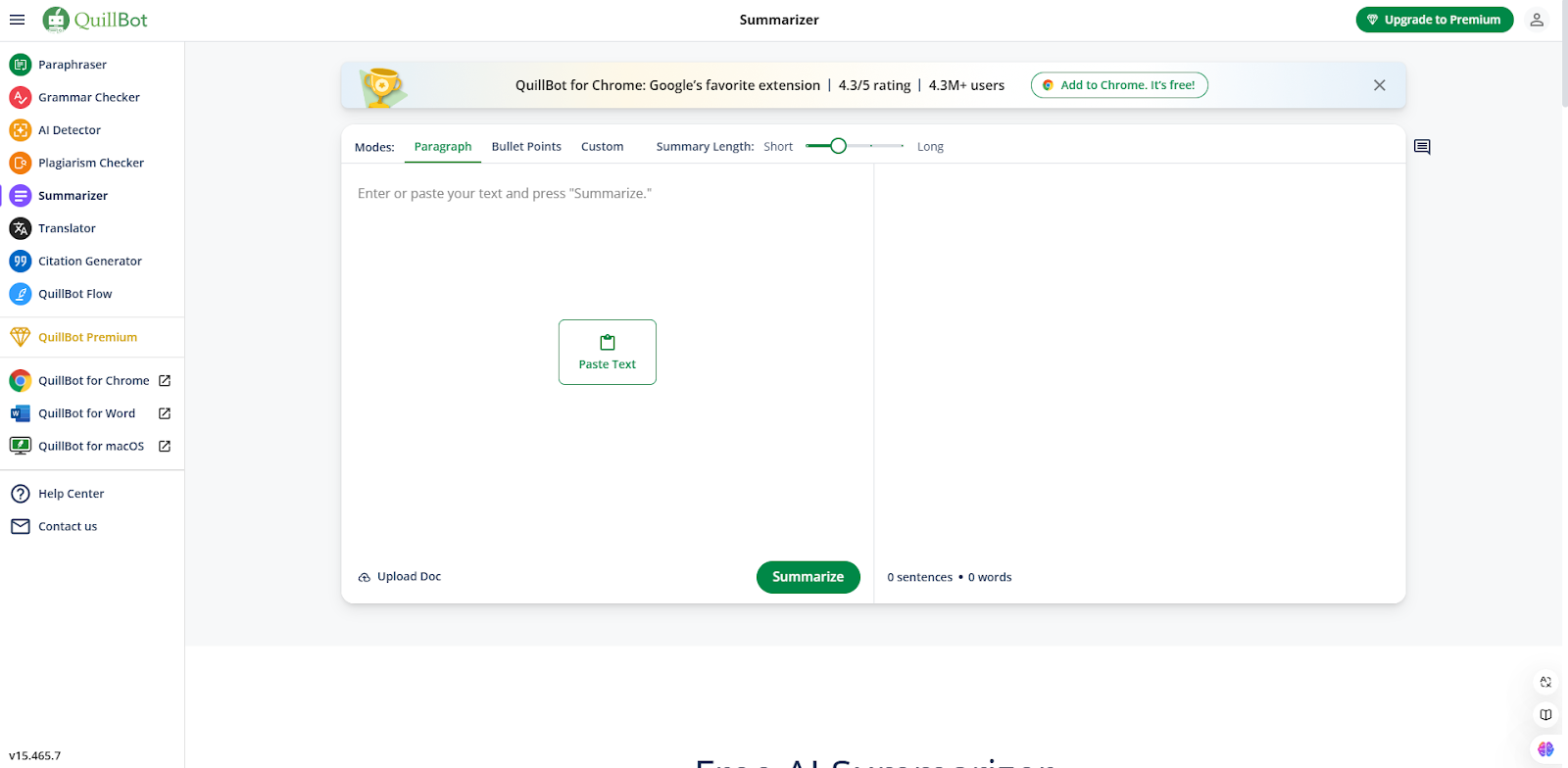This screenshot has width=1568, height=768.
Task: Click the macOS monitor icon
Action: tap(20, 446)
